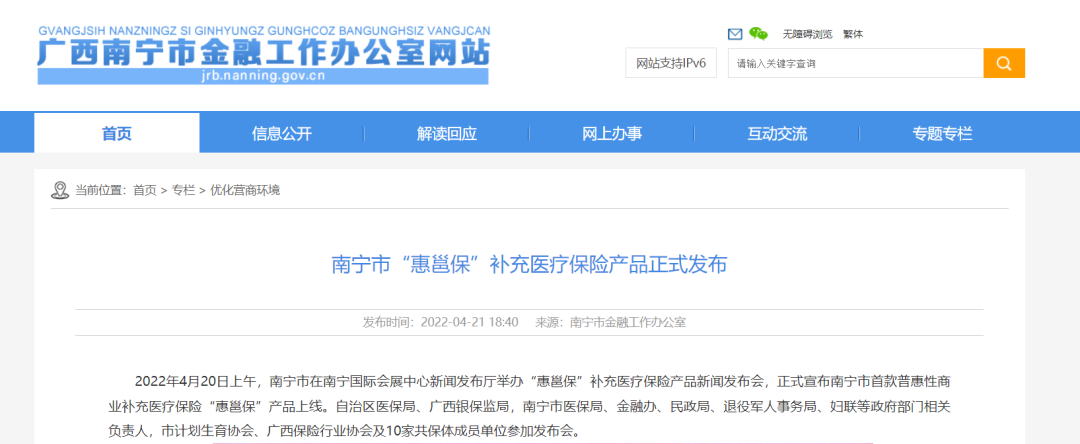1080x444 pixels.
Task: Click the article title 南宁市“惠邕保”补充医疗保险产品正式发布
Action: pyautogui.click(x=529, y=264)
